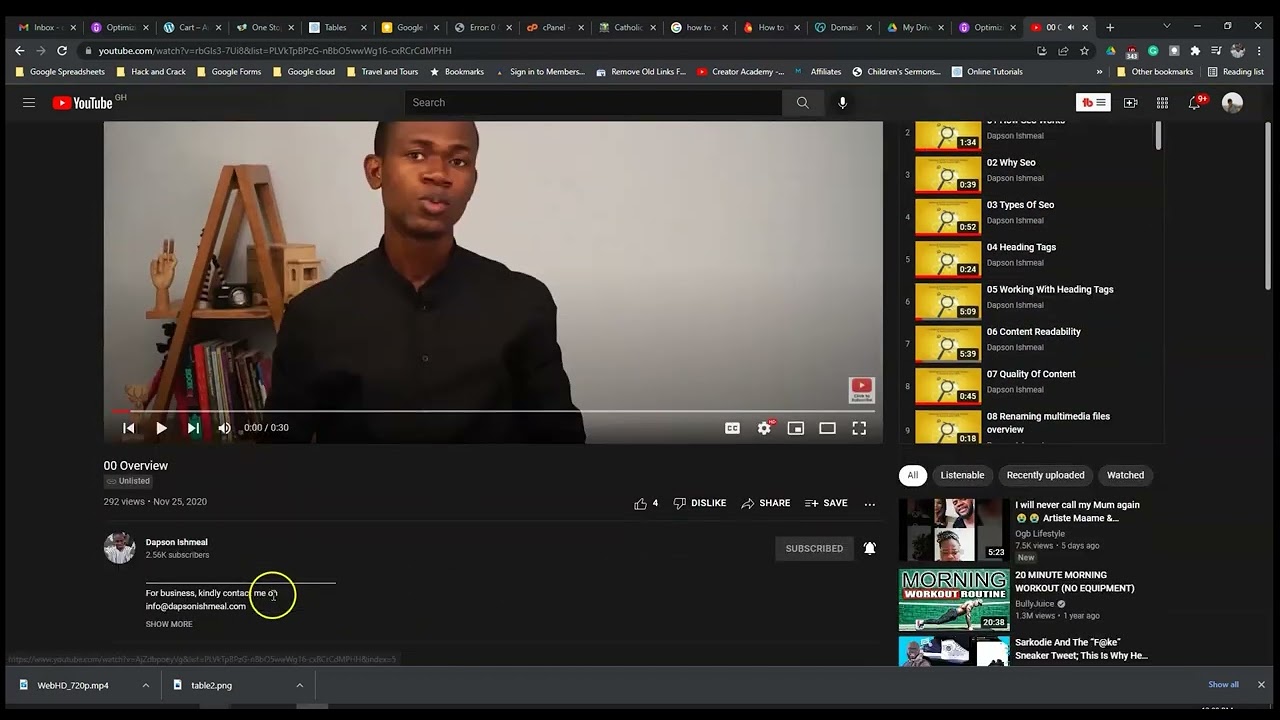Click the SHARE button
The height and width of the screenshot is (720, 1280).
pyautogui.click(x=766, y=503)
